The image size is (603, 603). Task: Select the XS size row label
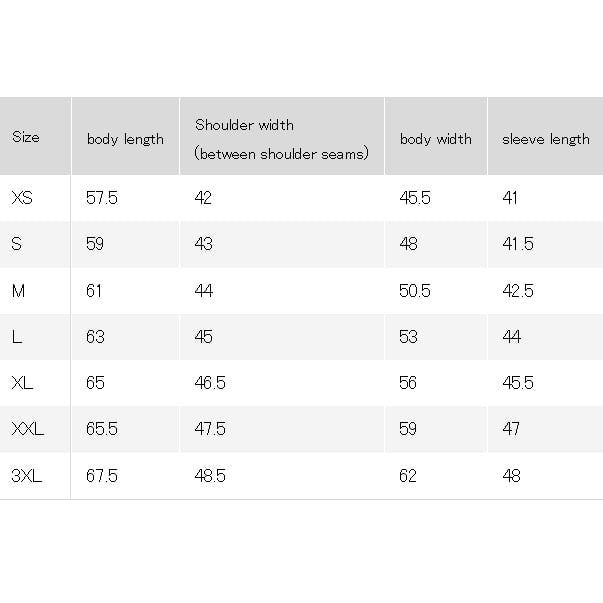[x=22, y=198]
